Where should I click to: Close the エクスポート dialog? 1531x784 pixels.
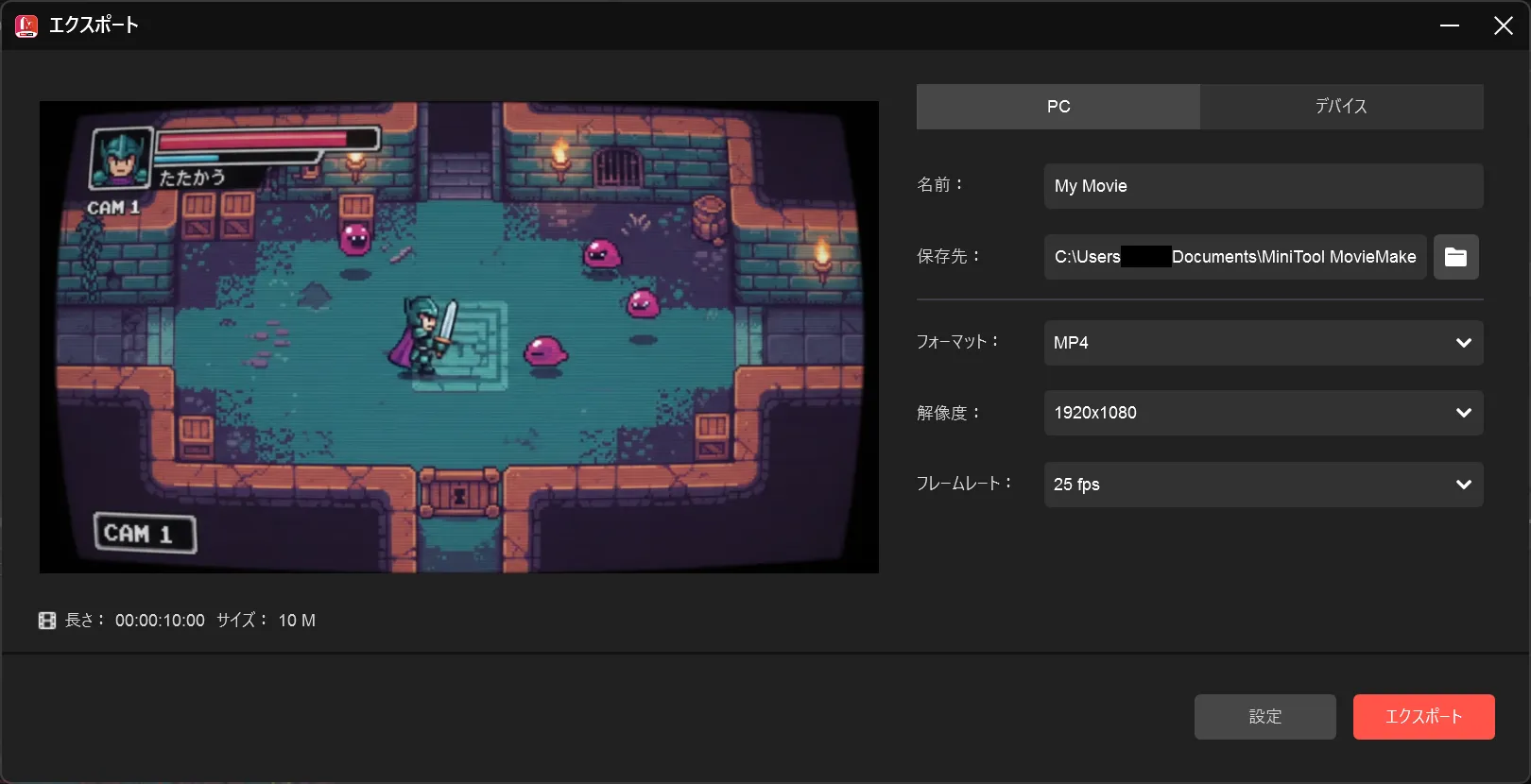pos(1504,26)
